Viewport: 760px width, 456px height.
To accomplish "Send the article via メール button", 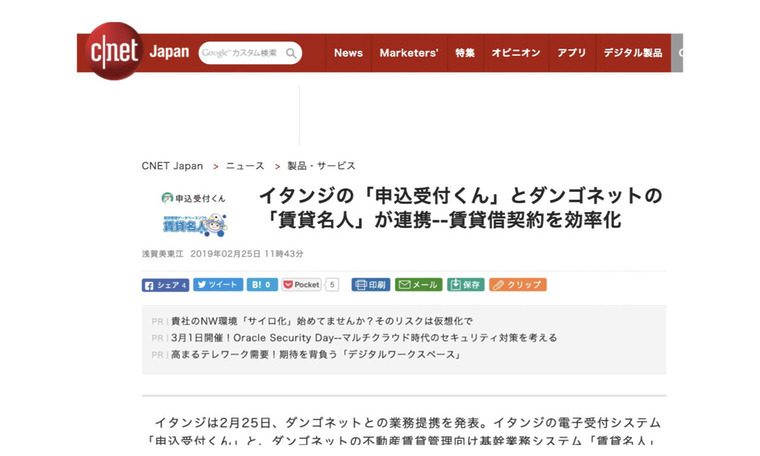I will [418, 284].
